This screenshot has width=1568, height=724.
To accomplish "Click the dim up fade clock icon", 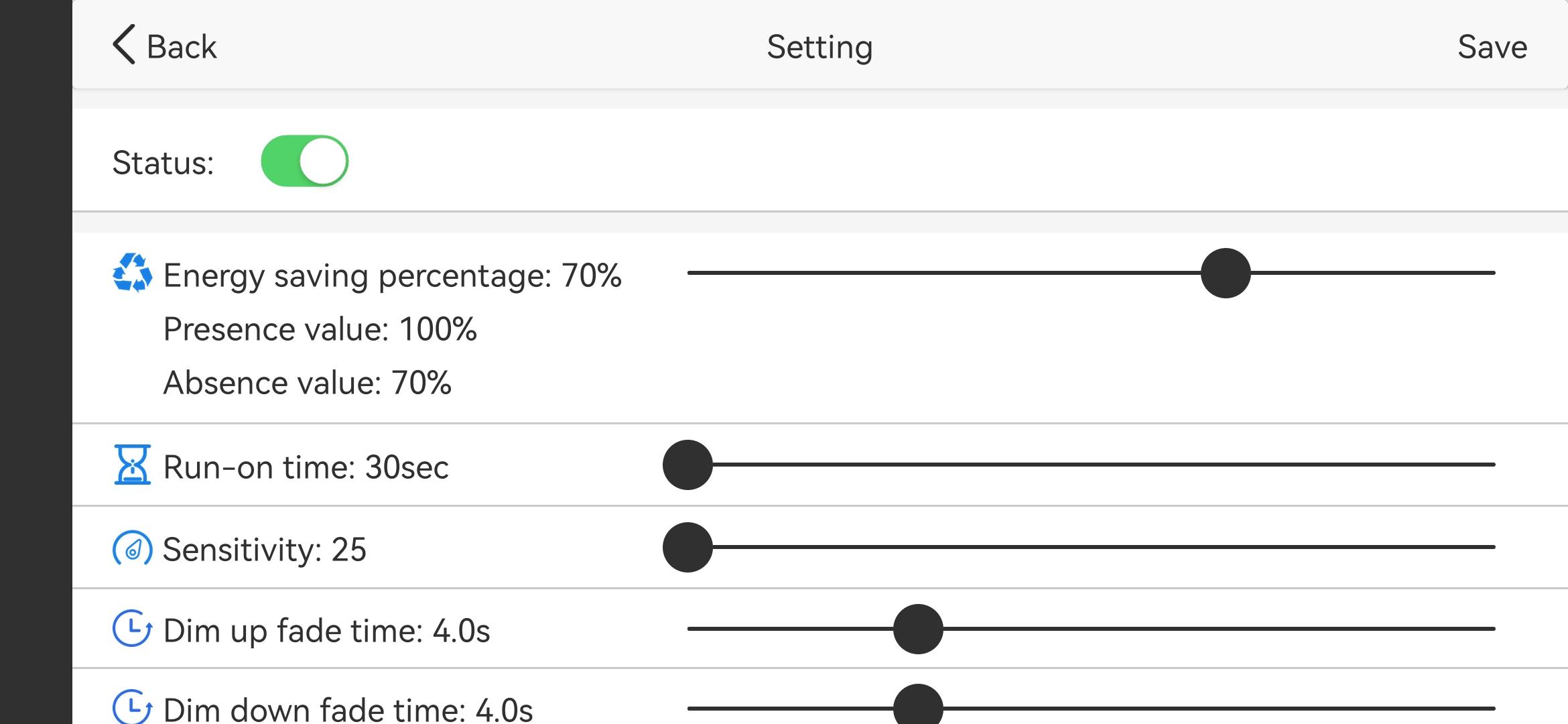I will click(132, 628).
